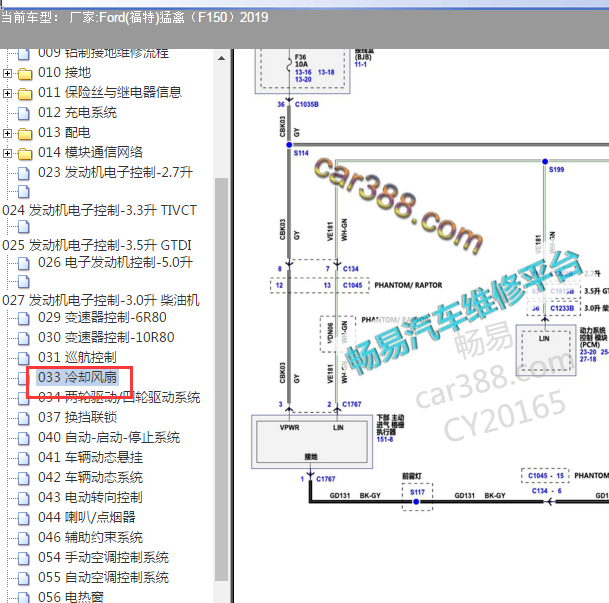Click the S117 splice label
The image size is (609, 603).
pos(418,492)
